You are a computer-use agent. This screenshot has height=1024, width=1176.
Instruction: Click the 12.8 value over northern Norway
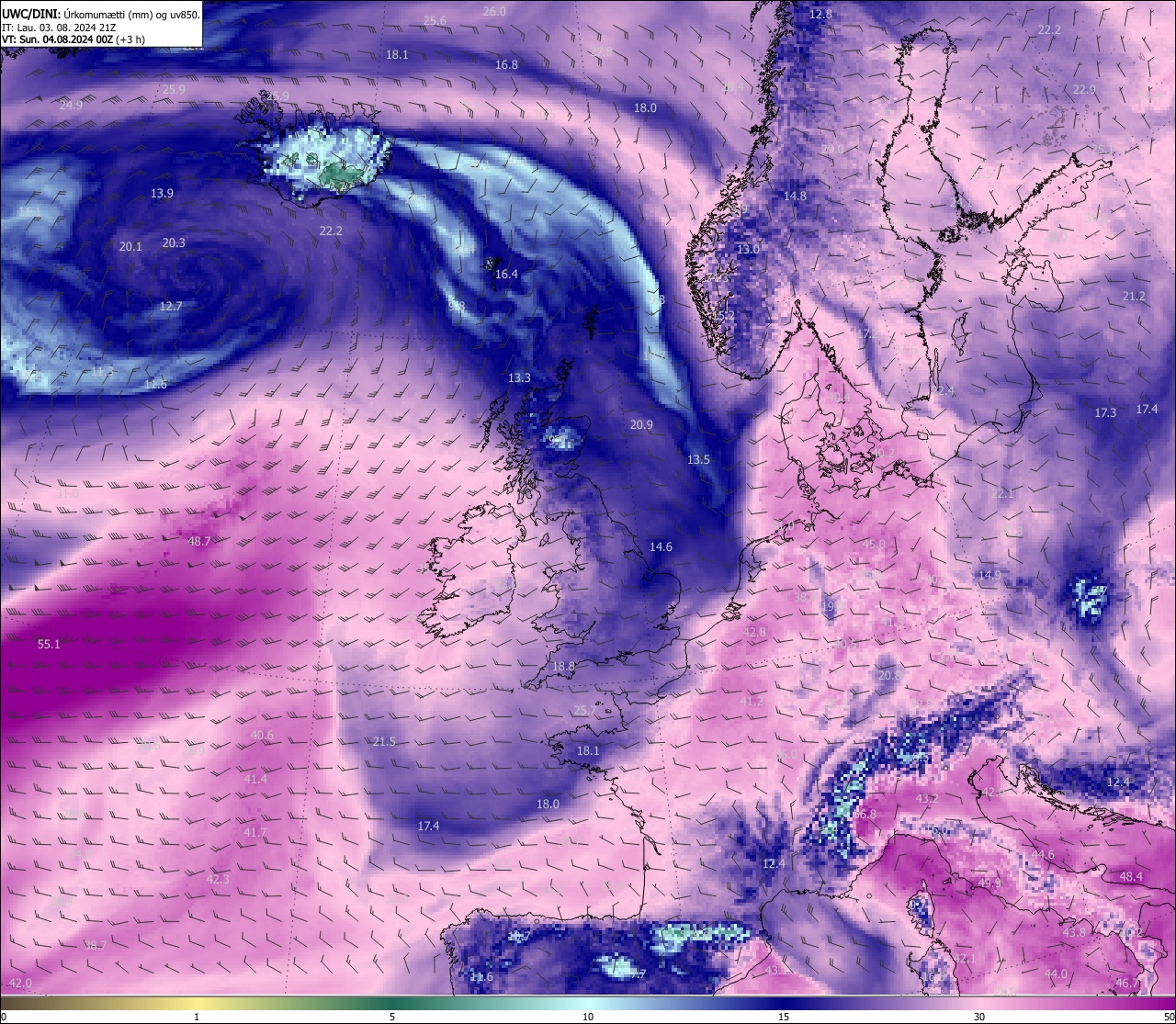820,15
